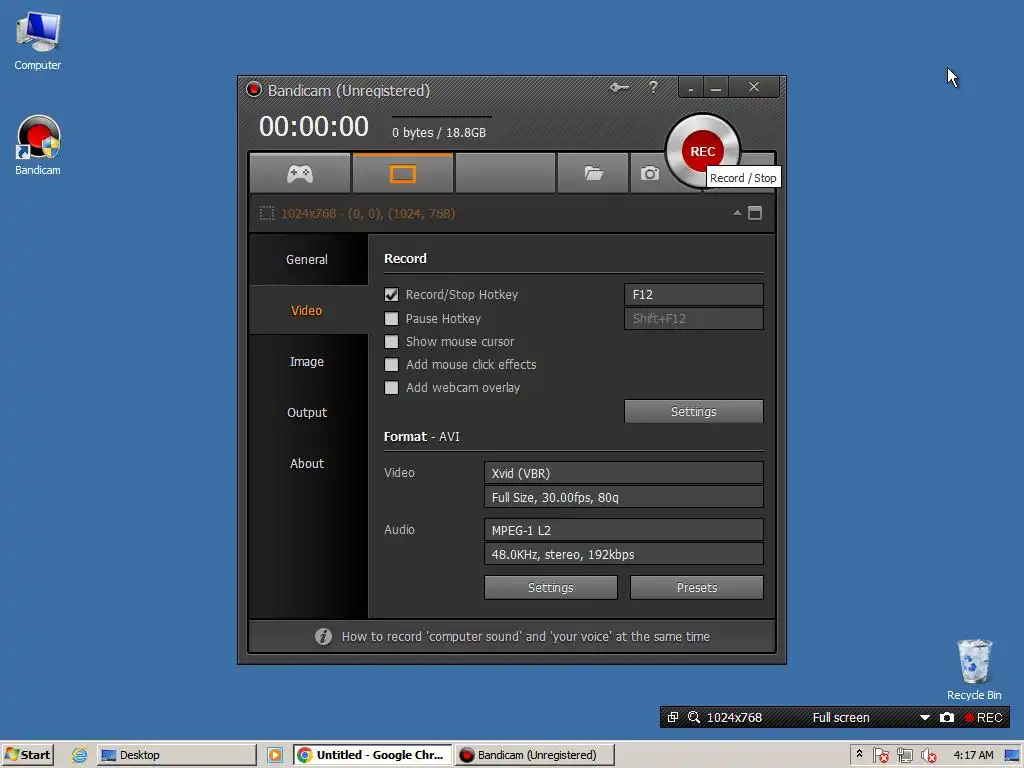Click the Record section Settings button

(x=694, y=411)
